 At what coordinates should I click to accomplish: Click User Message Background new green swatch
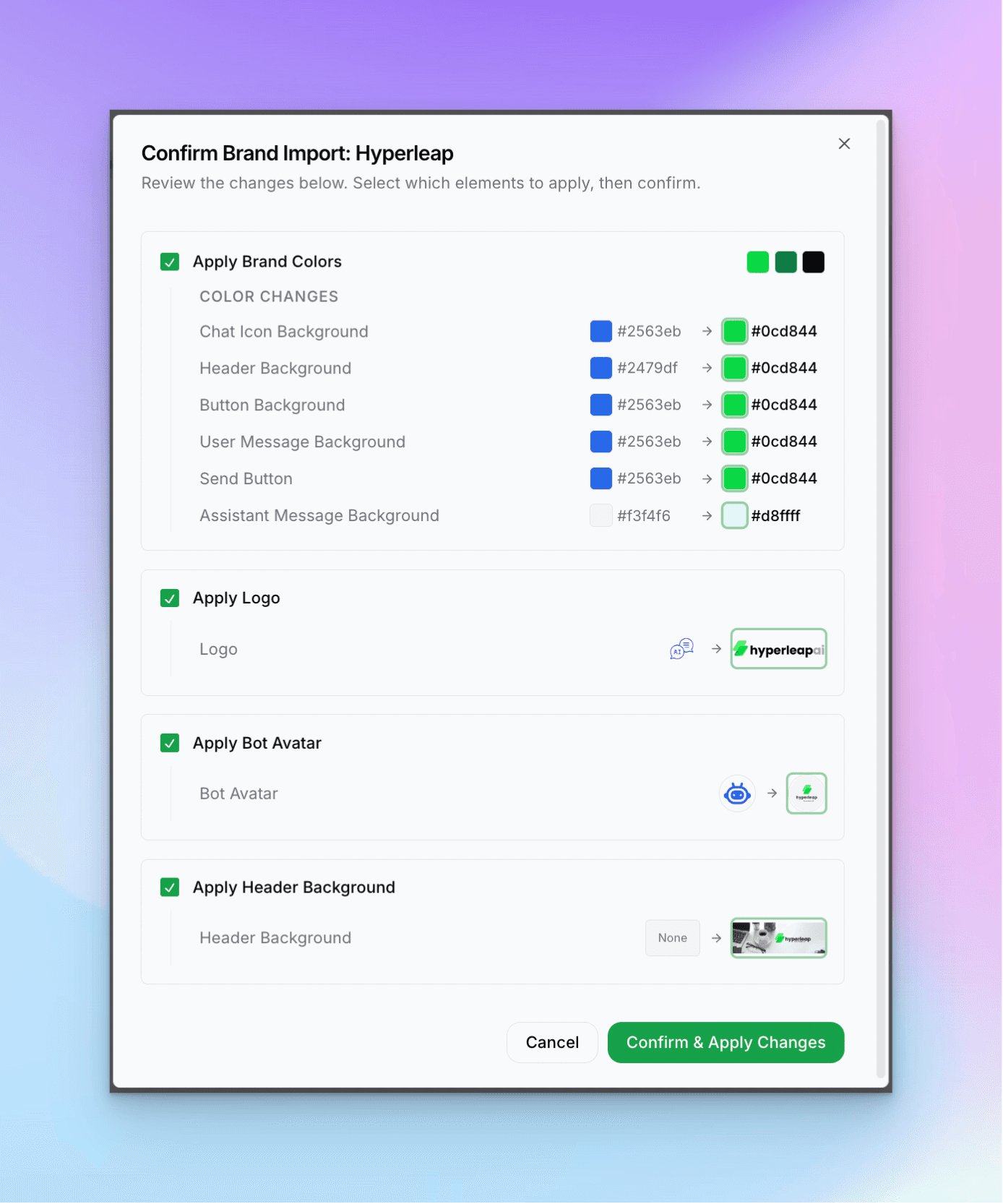point(734,442)
